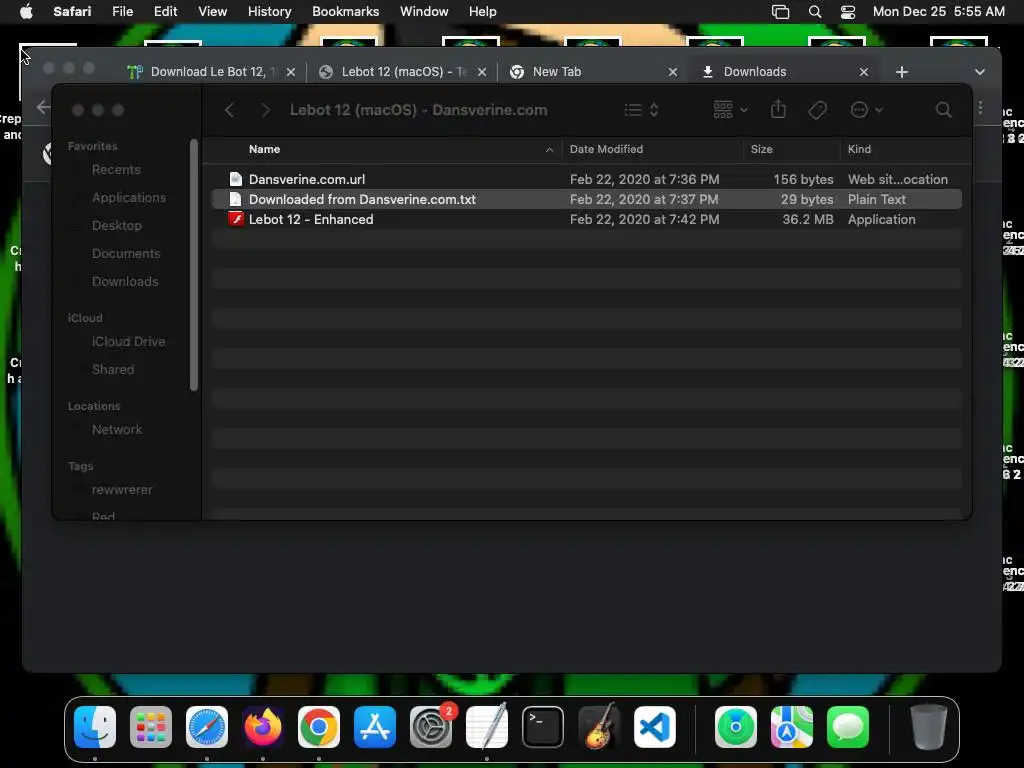Open the Apple menu
Screen dimensions: 1024x768
(26, 11)
